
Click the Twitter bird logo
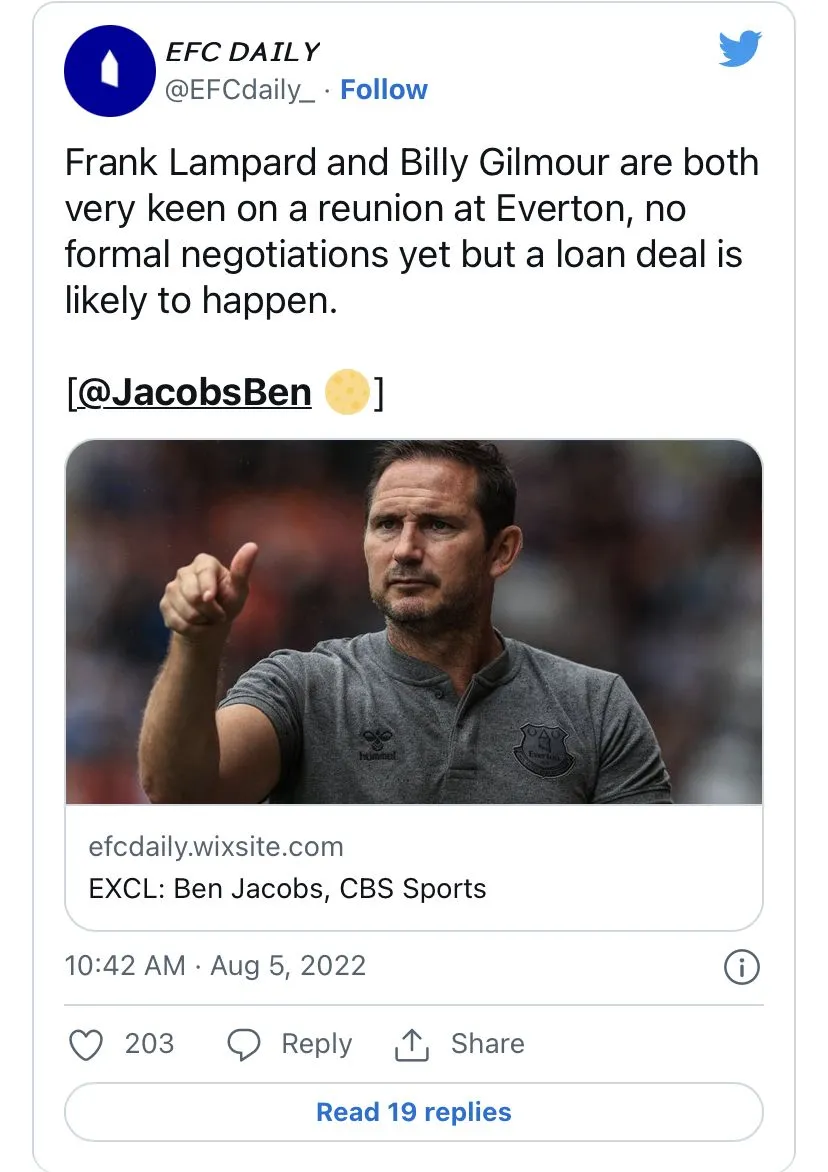(740, 49)
